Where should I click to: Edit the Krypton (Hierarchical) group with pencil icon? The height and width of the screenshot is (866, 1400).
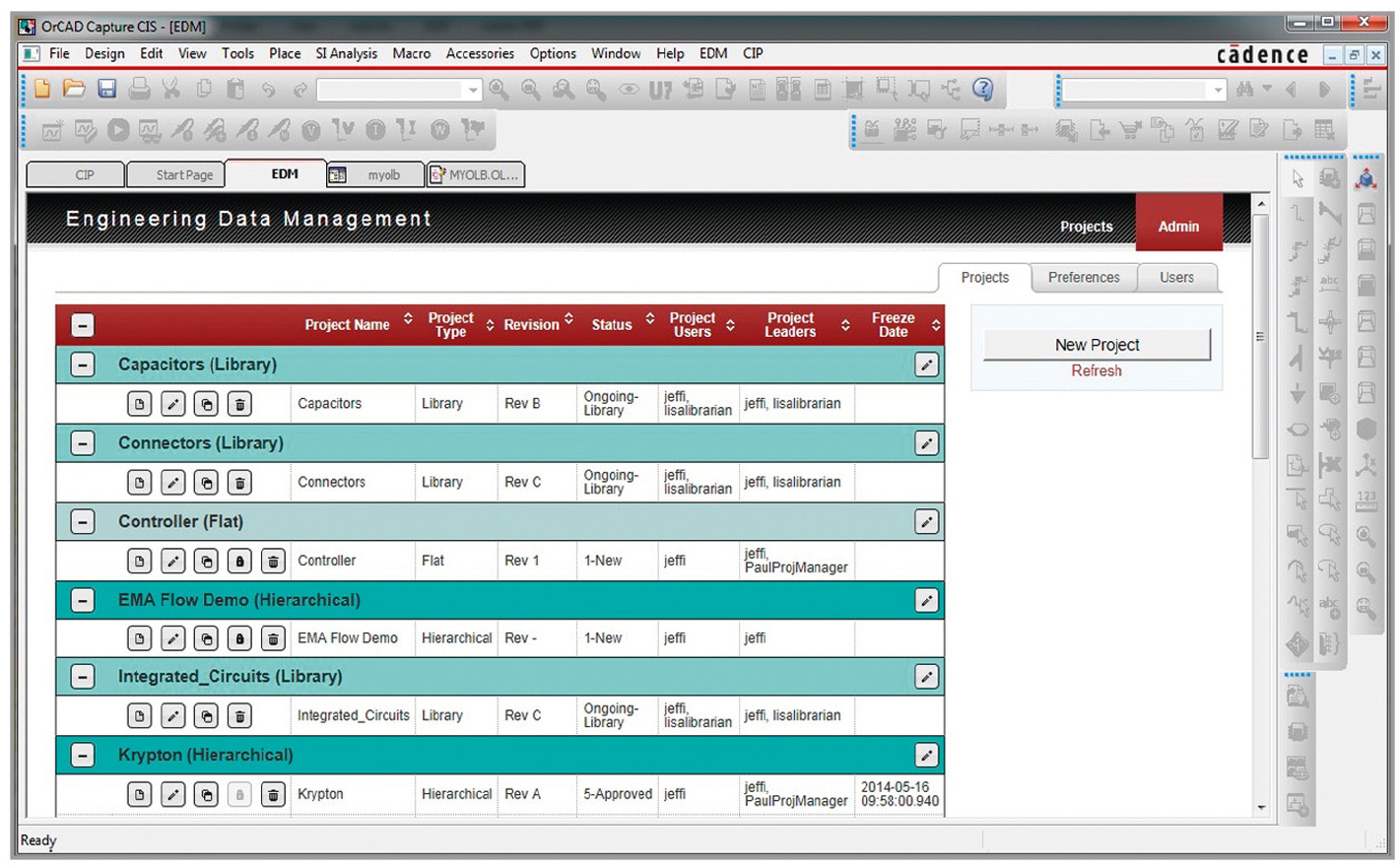point(926,756)
